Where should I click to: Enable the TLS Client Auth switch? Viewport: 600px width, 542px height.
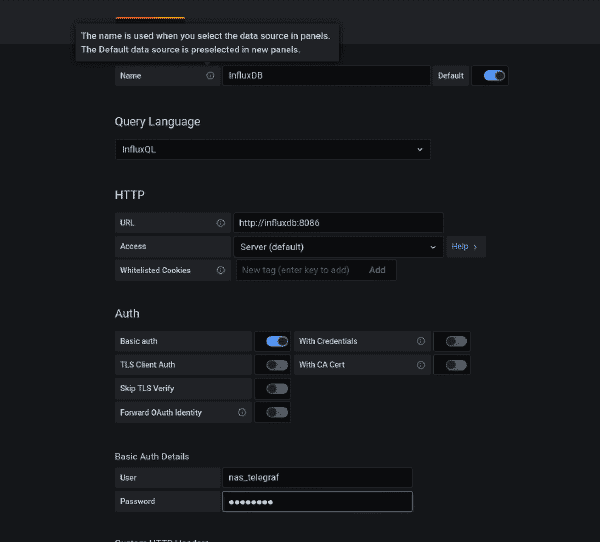(x=277, y=365)
